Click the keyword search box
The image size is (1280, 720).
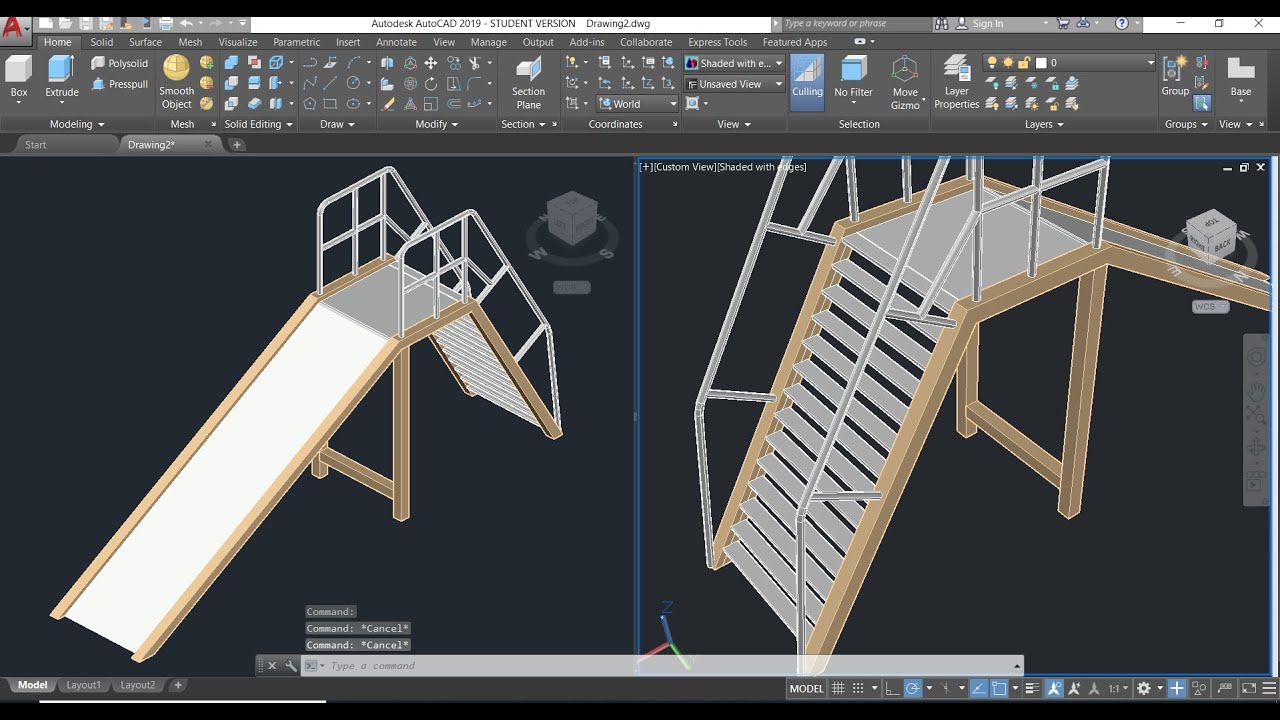pyautogui.click(x=855, y=23)
